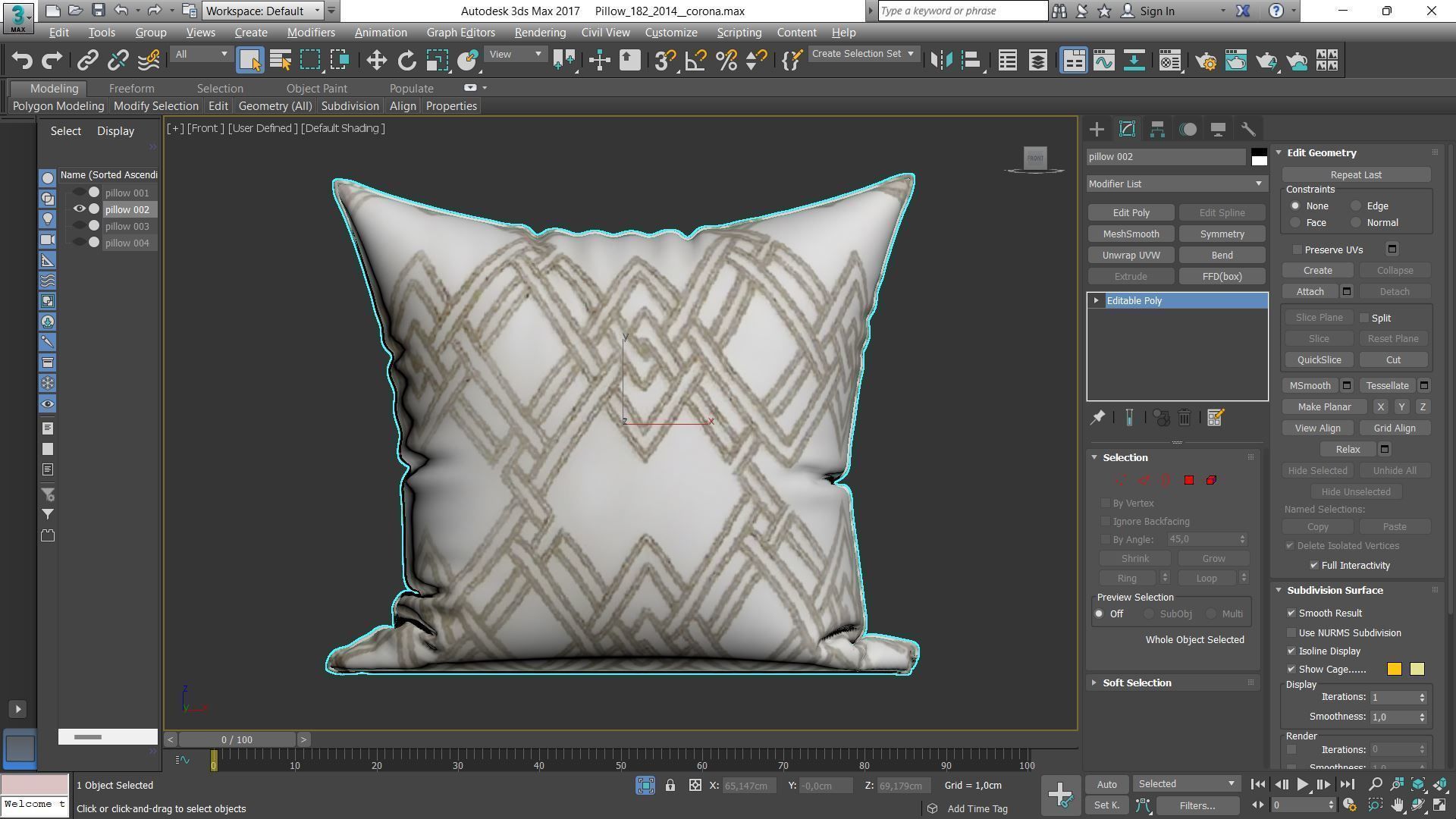The width and height of the screenshot is (1456, 819).
Task: Click the Undo arrow in main toolbar
Action: 22,60
